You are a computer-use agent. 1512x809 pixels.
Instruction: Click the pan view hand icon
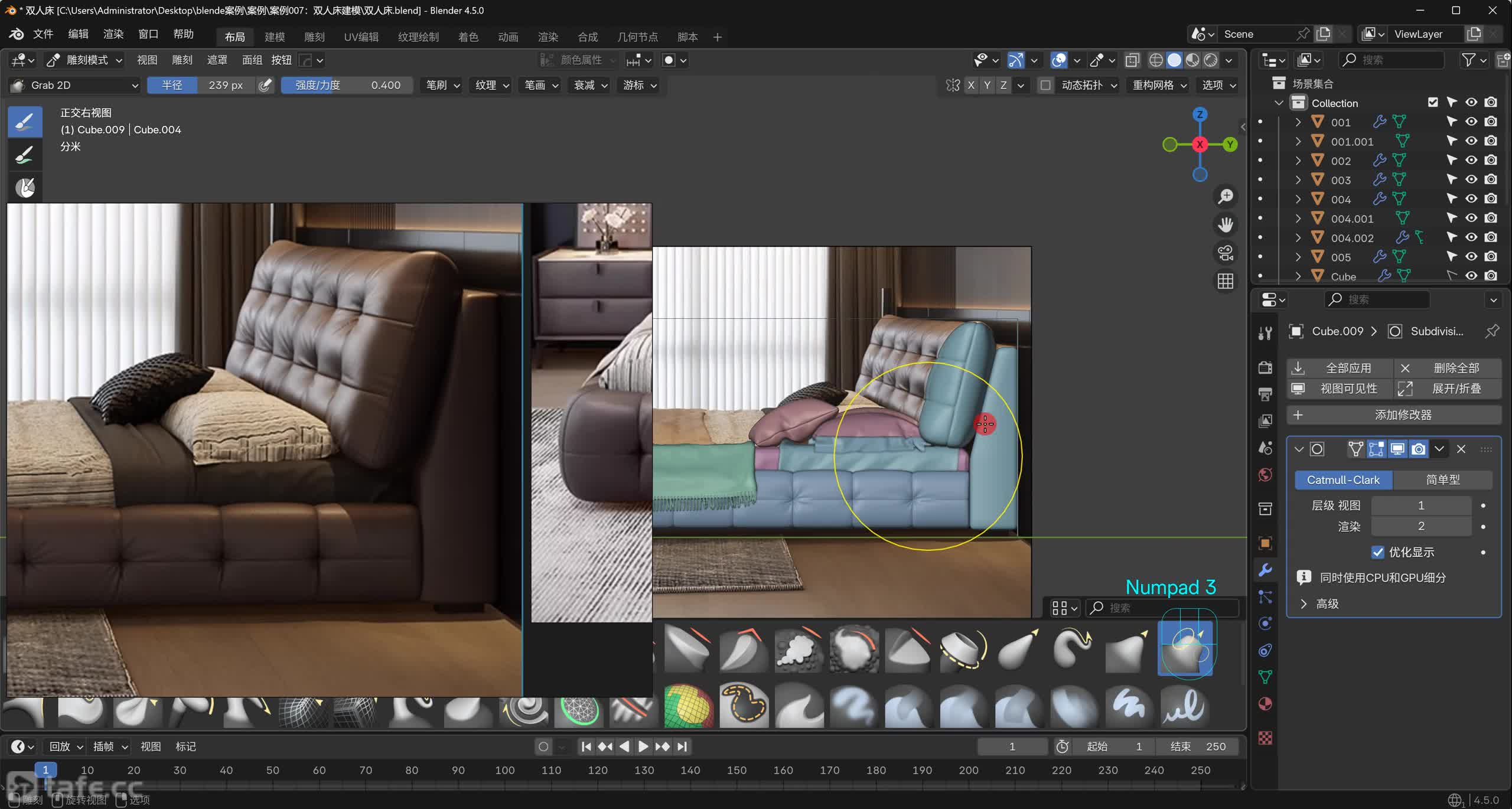pyautogui.click(x=1226, y=224)
